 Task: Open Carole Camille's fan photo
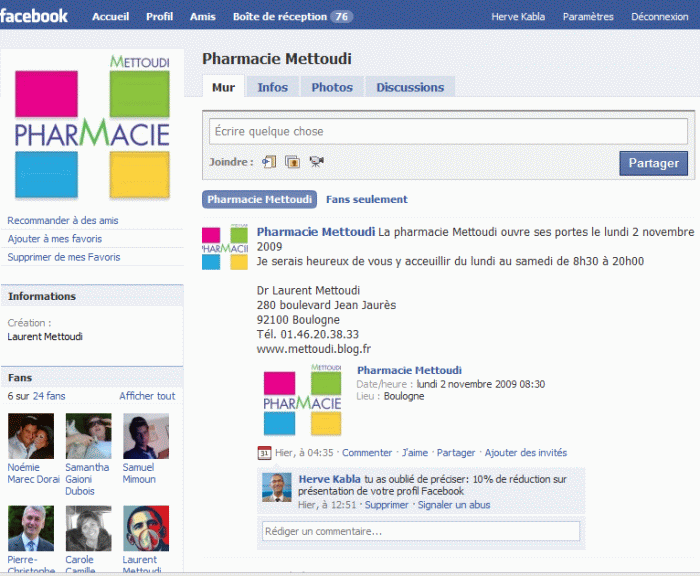pyautogui.click(x=88, y=528)
